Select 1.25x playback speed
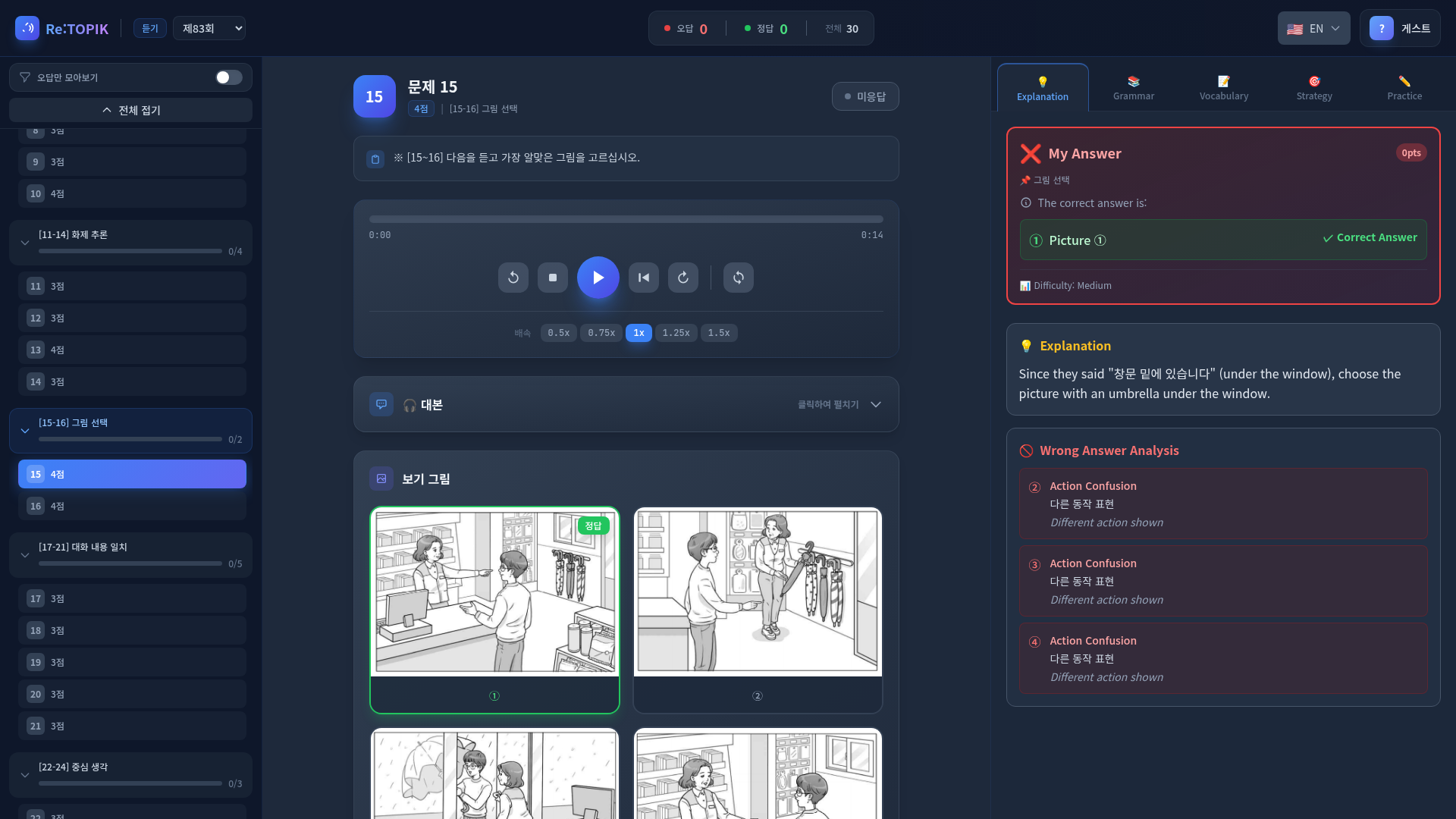Image resolution: width=1456 pixels, height=819 pixels. (676, 333)
